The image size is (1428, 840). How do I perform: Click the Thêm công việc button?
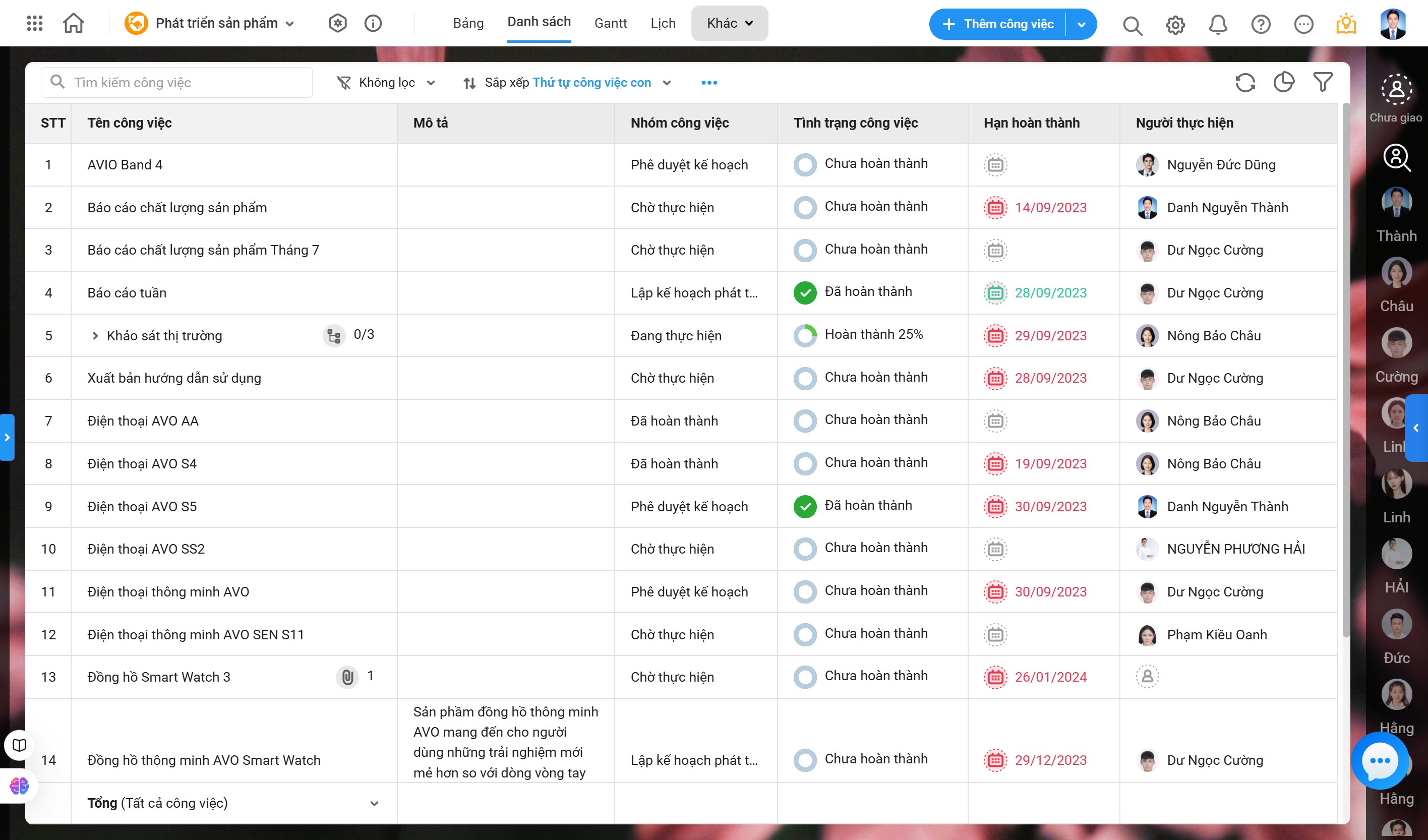(998, 24)
